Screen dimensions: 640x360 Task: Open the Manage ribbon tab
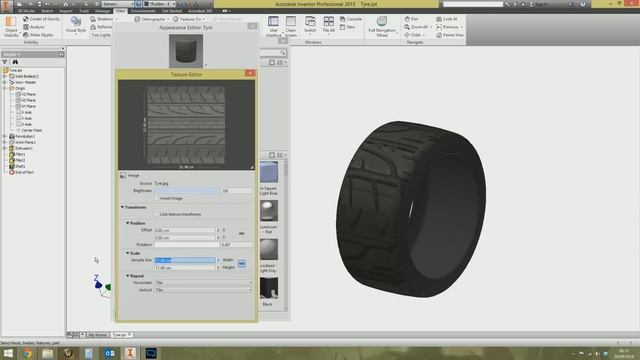click(102, 11)
